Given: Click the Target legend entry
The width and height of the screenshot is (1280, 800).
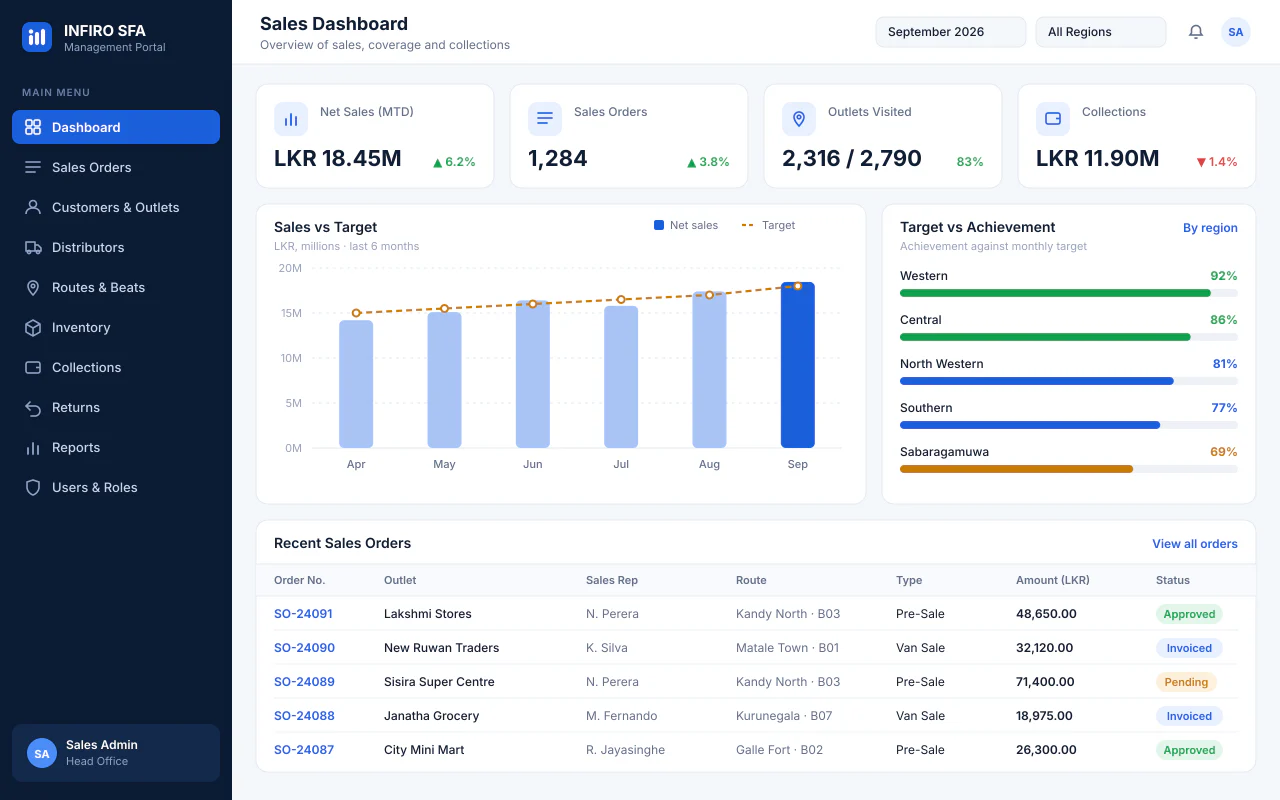Looking at the screenshot, I should click(x=768, y=225).
